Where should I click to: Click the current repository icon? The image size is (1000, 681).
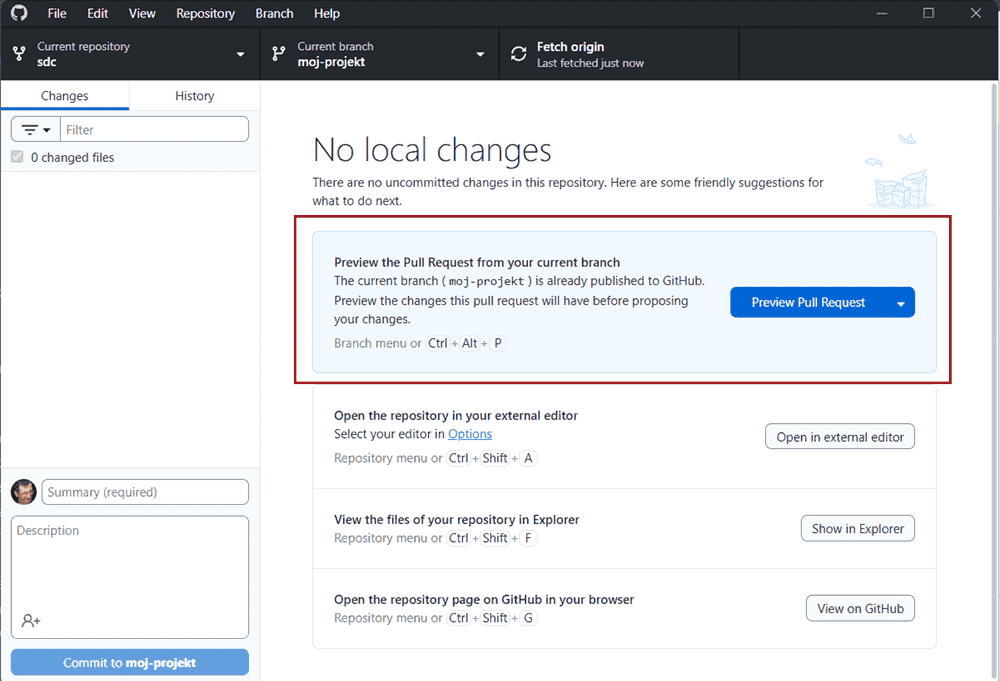18,54
